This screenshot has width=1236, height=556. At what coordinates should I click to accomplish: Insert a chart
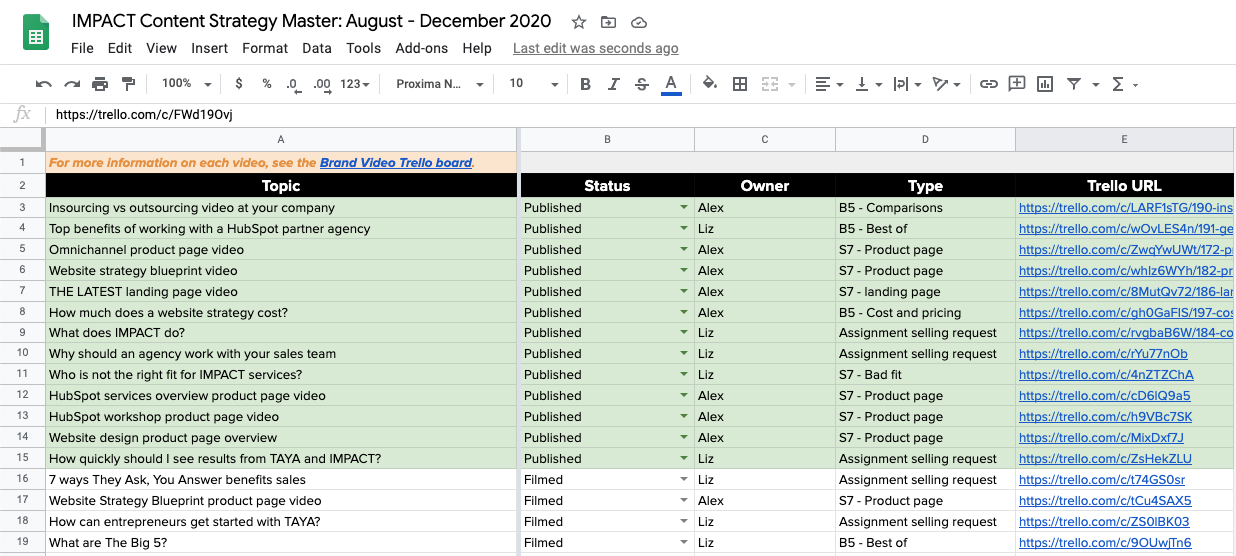coord(1045,84)
